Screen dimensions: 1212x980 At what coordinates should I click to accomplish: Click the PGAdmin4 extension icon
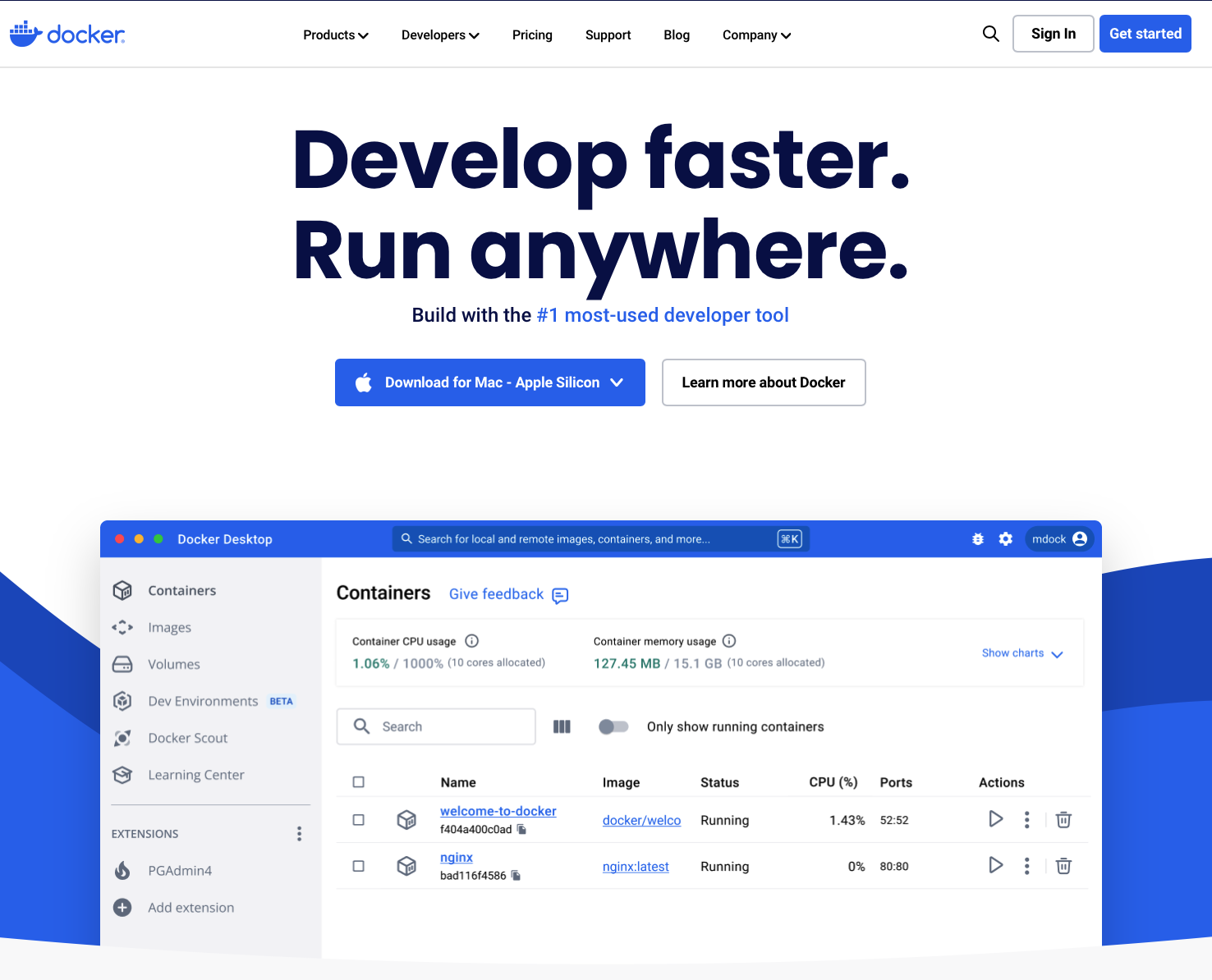click(122, 870)
